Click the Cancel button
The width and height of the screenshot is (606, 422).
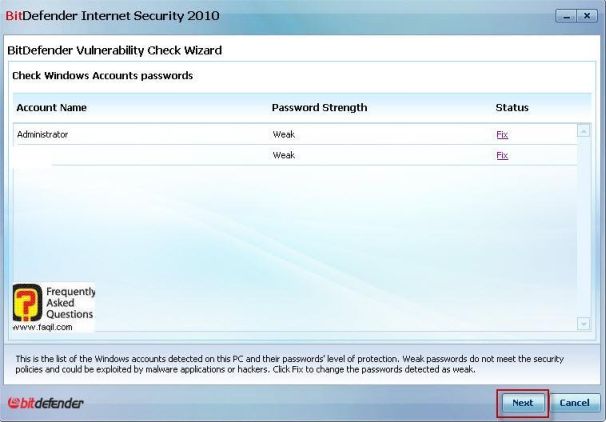(575, 403)
